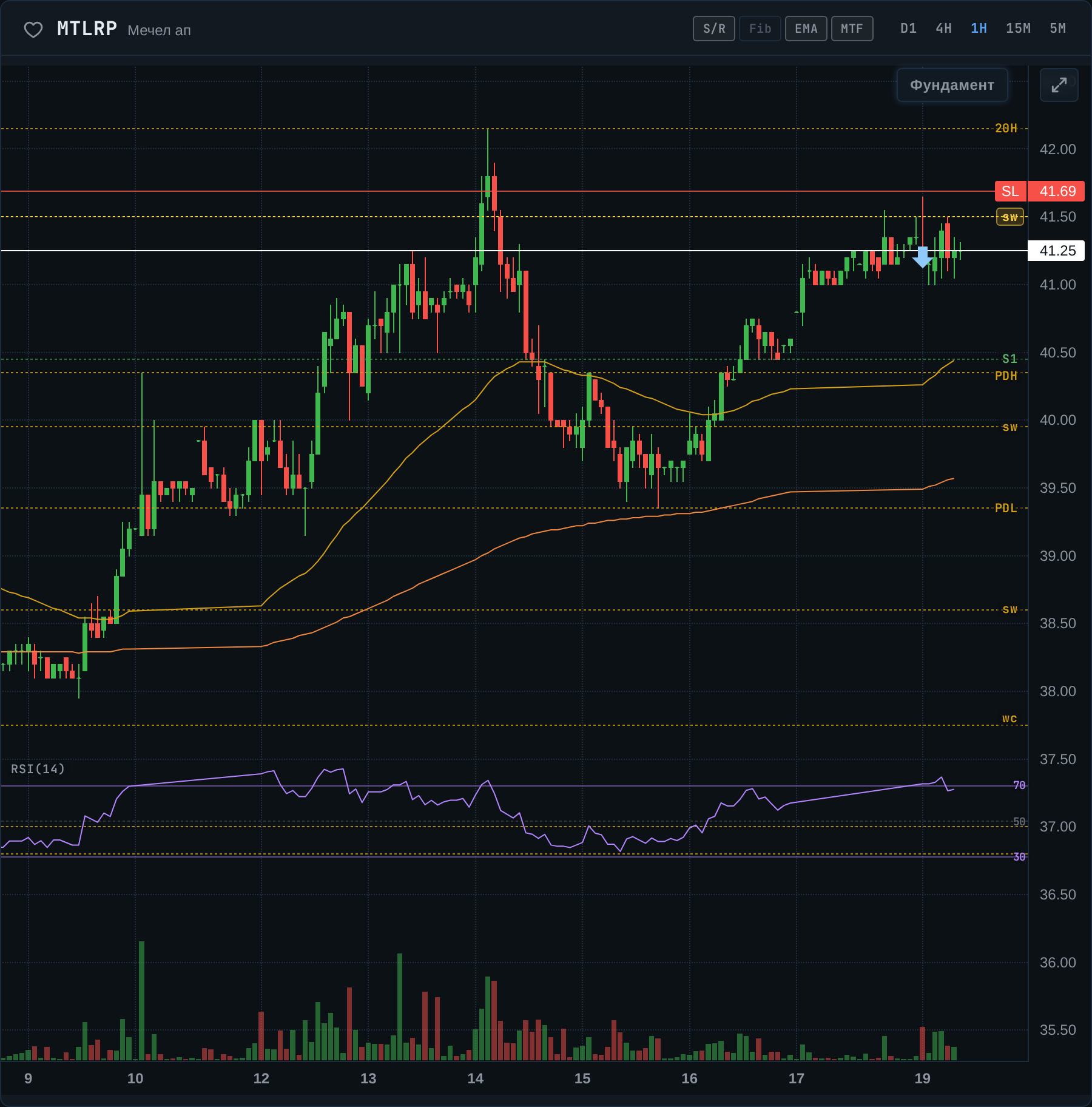Screen dimensions: 1092x1107
Task: Click the RSI 30 level label
Action: pos(1019,856)
